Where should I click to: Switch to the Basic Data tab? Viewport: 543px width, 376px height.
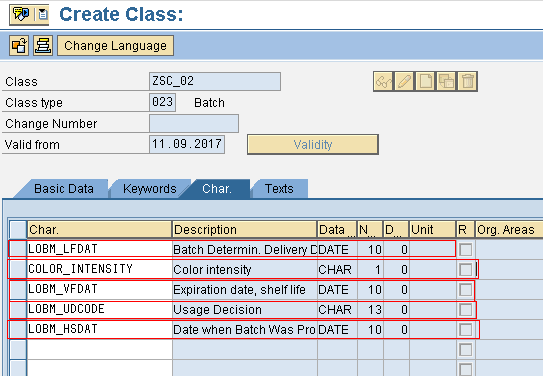[x=64, y=189]
